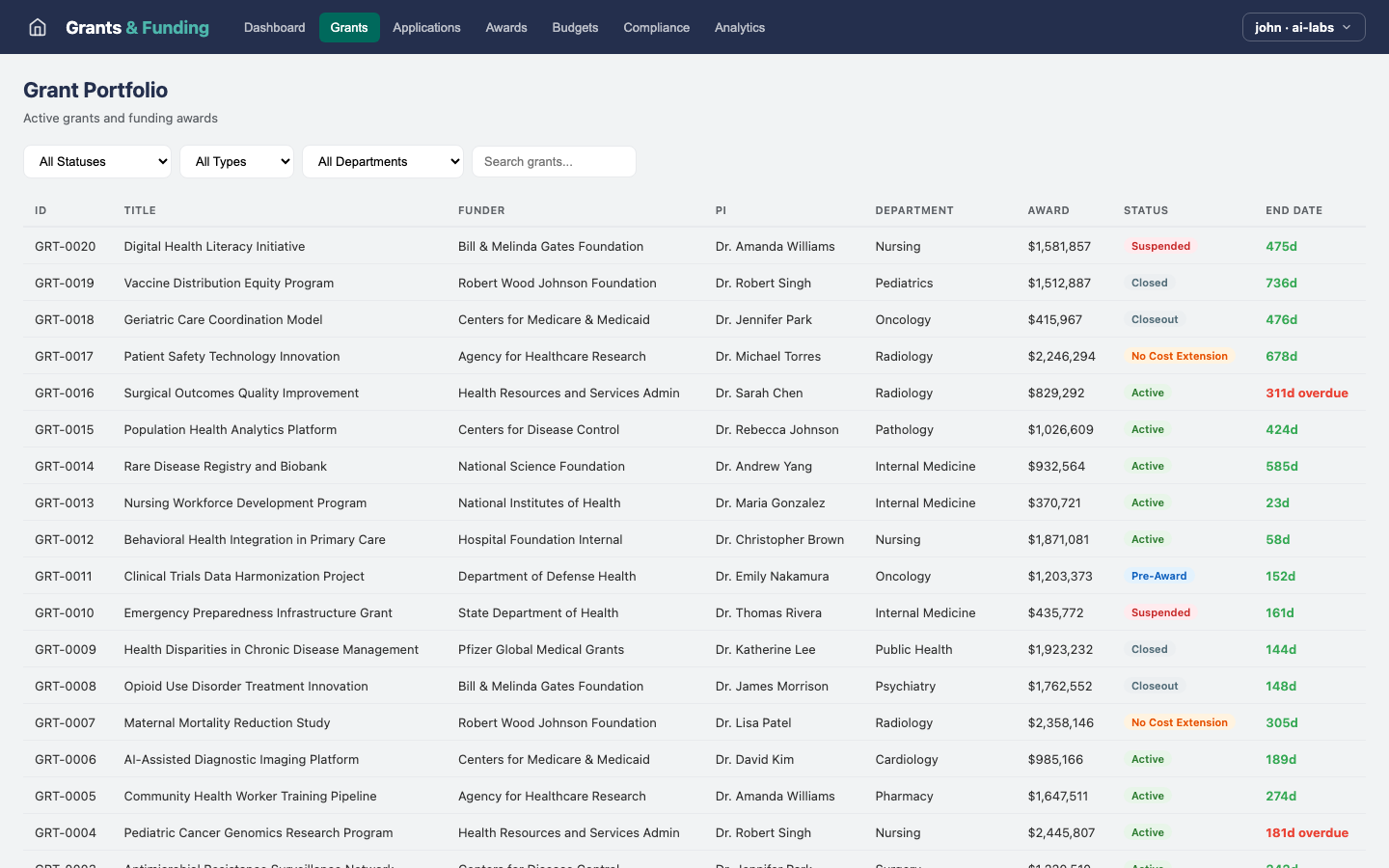Open grant GRT-0017 Patient Safety Technology Innovation
Screen dimensions: 1389x868
(231, 356)
